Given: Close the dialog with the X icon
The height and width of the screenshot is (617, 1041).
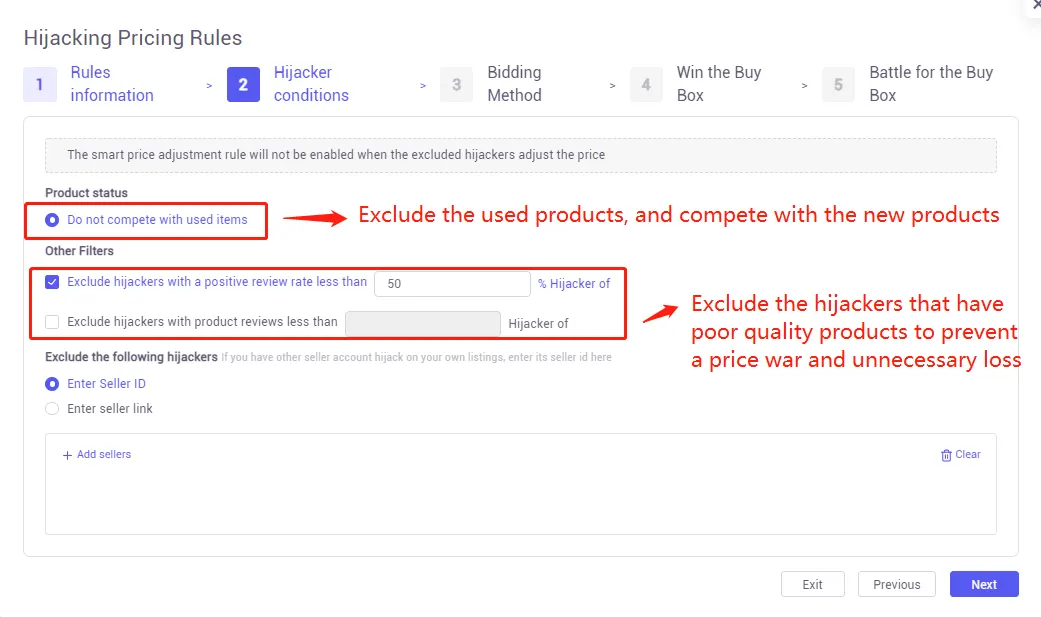Looking at the screenshot, I should click(x=1036, y=6).
